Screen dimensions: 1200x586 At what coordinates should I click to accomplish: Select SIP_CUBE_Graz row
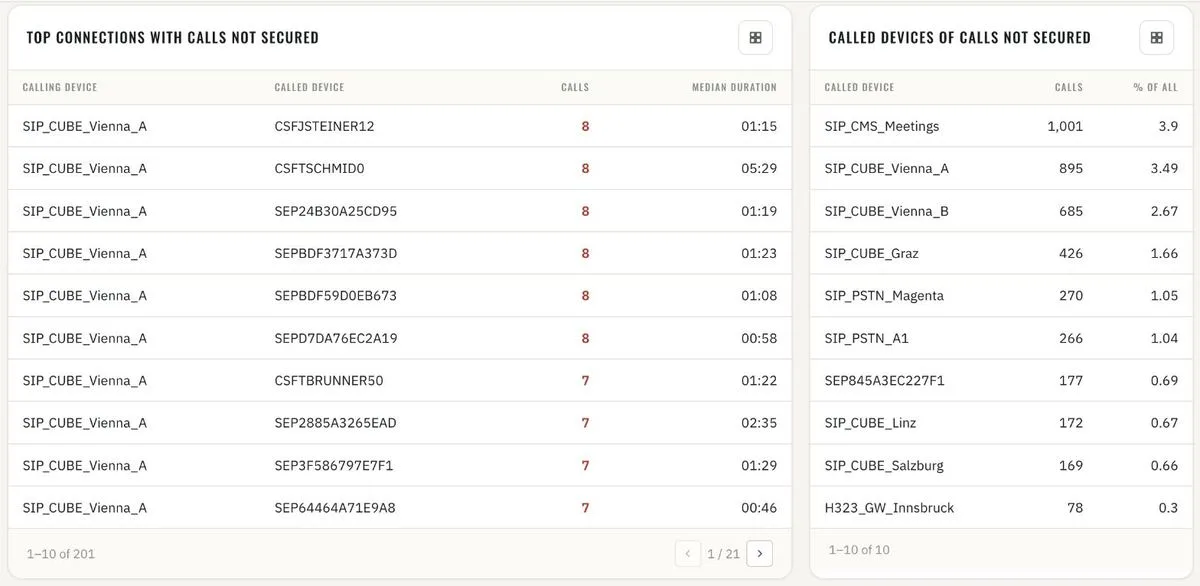click(x=1001, y=253)
